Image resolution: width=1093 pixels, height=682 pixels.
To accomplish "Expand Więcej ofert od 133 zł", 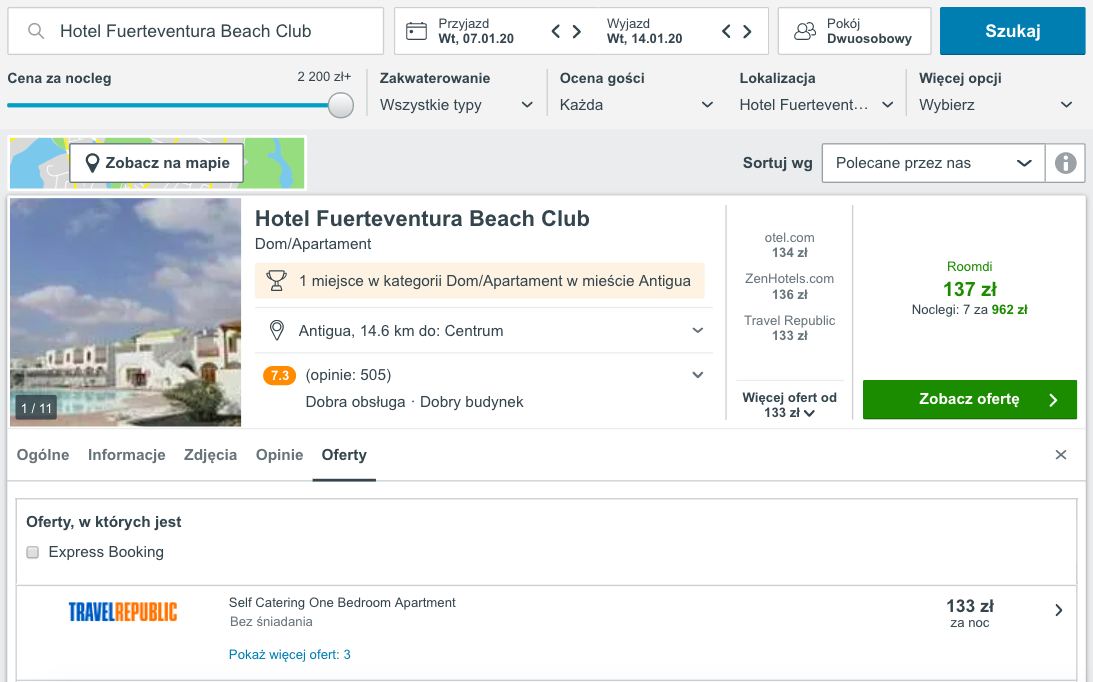I will (x=789, y=404).
